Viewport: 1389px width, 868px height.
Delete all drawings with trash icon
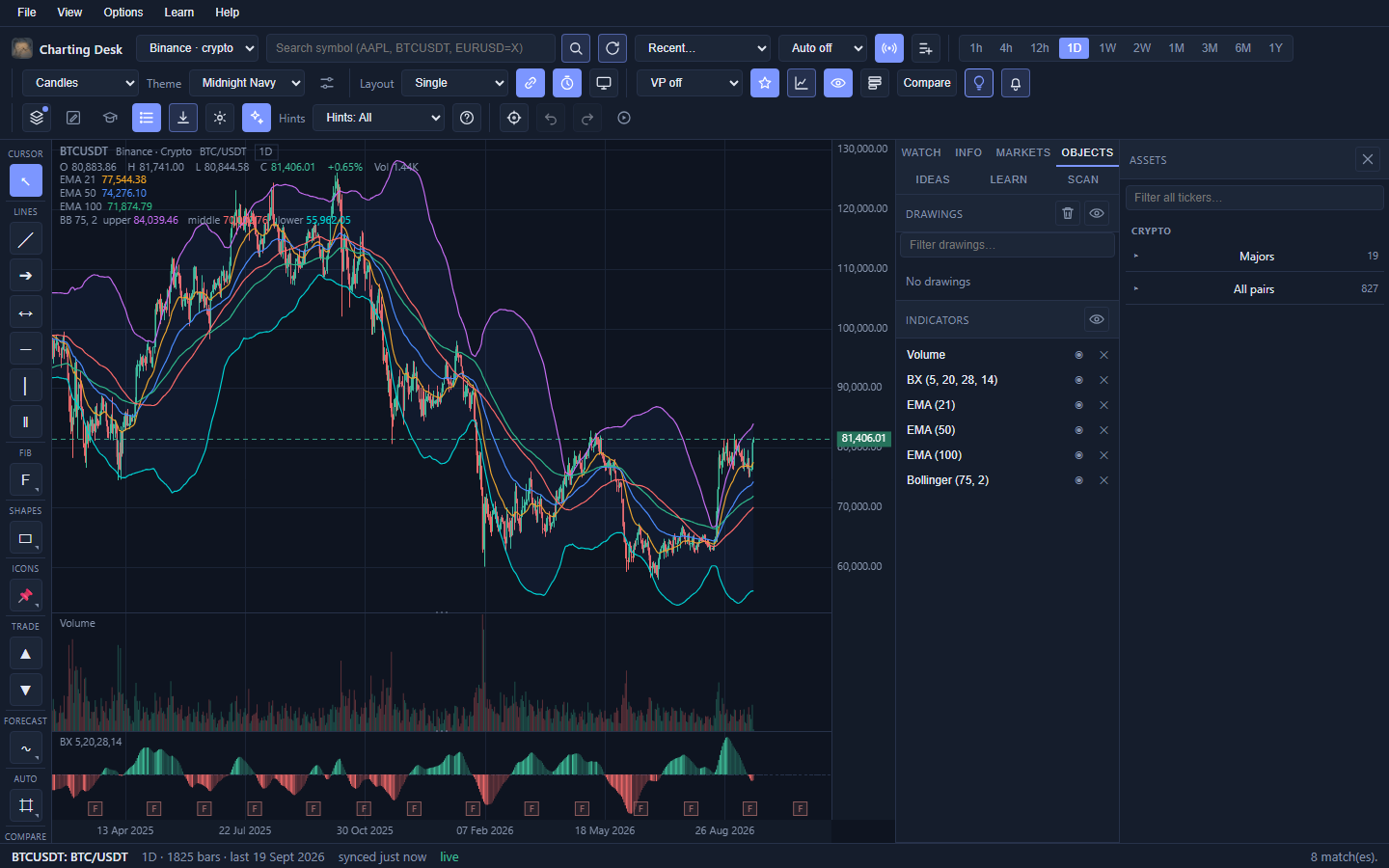click(x=1068, y=213)
